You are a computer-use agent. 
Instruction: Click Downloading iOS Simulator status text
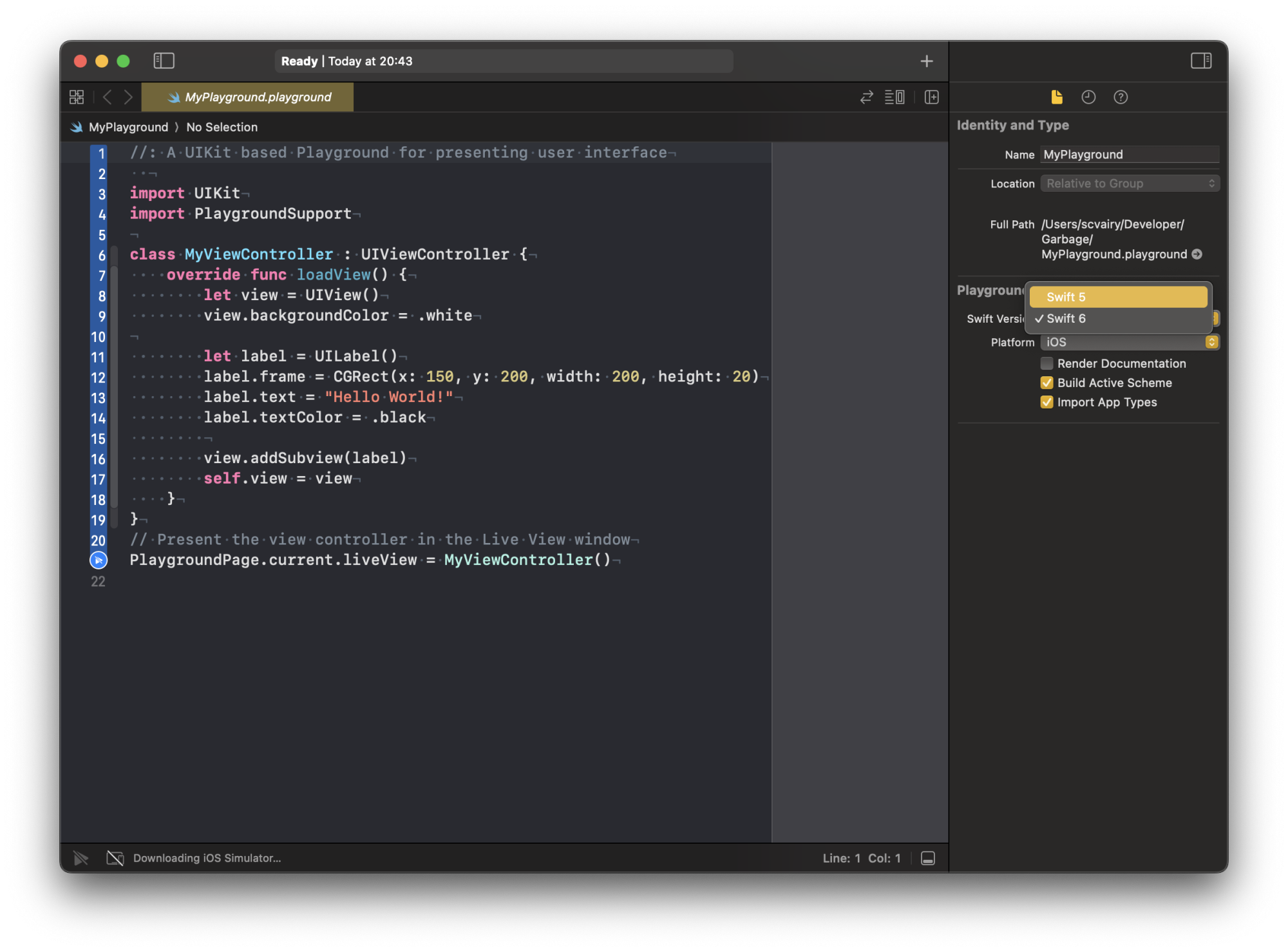(x=207, y=858)
